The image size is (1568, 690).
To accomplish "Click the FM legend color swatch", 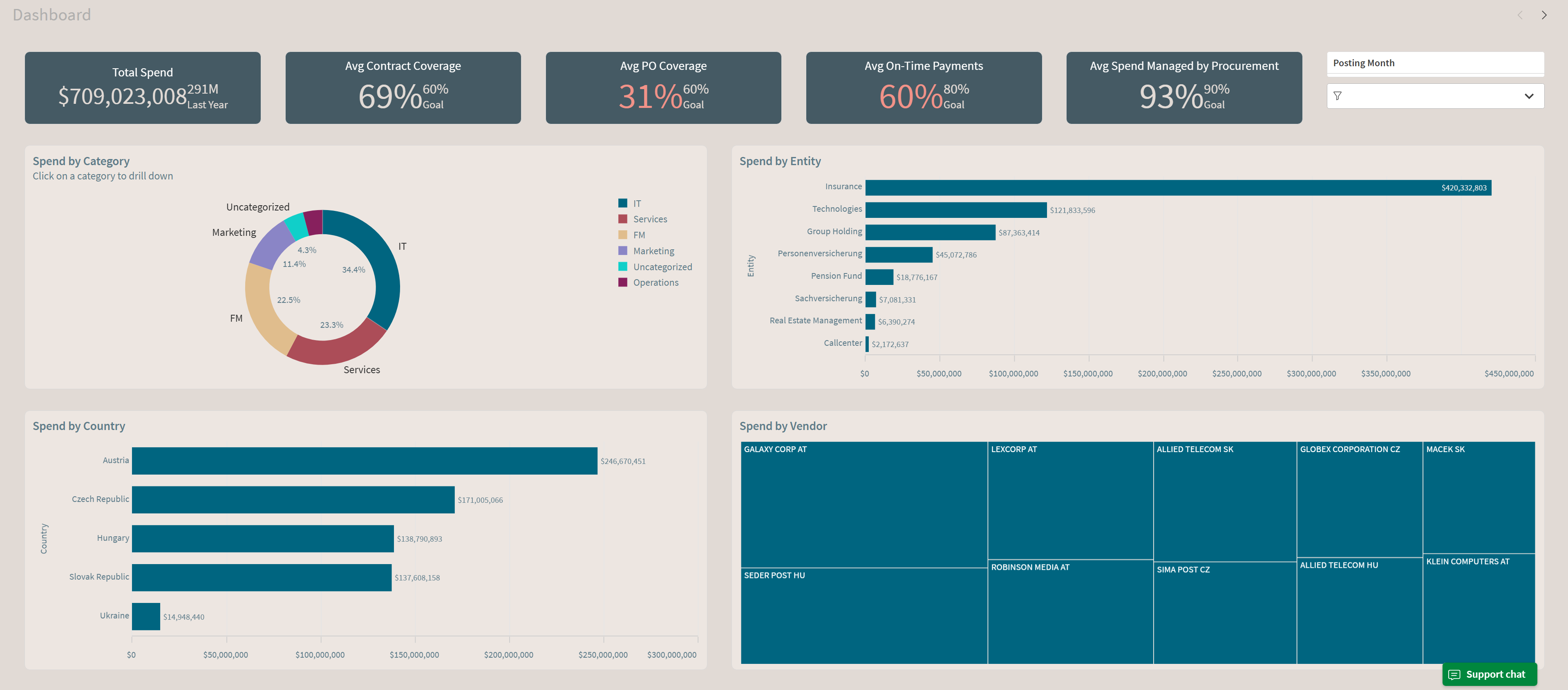I will point(623,235).
